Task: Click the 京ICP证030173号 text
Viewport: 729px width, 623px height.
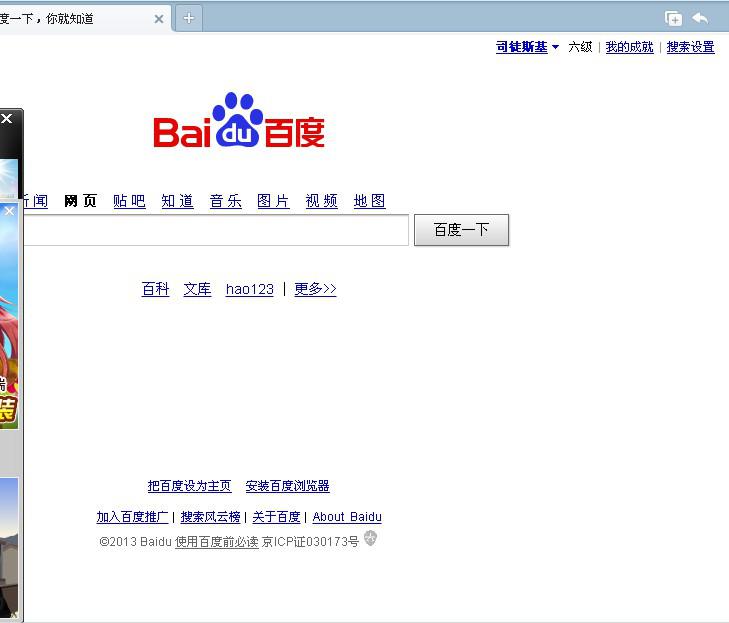Action: point(311,542)
